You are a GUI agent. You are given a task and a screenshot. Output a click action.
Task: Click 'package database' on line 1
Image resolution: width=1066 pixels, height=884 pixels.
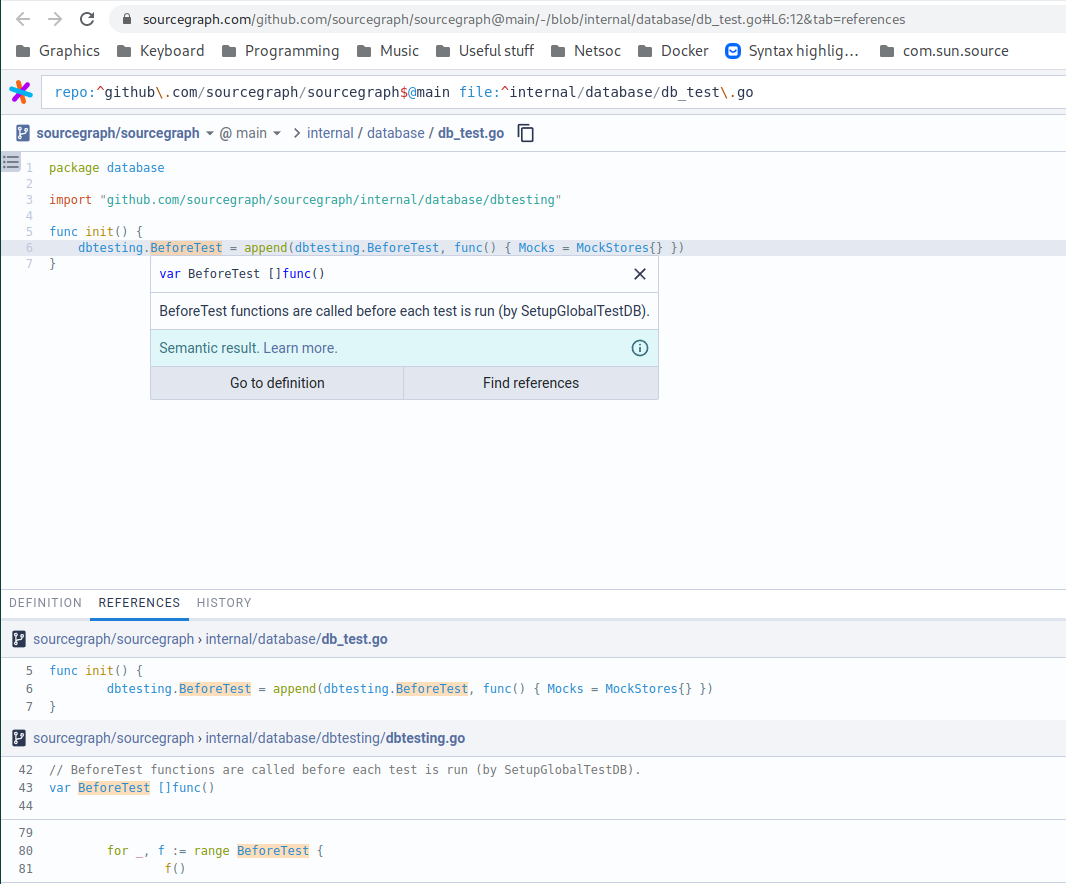coord(107,168)
